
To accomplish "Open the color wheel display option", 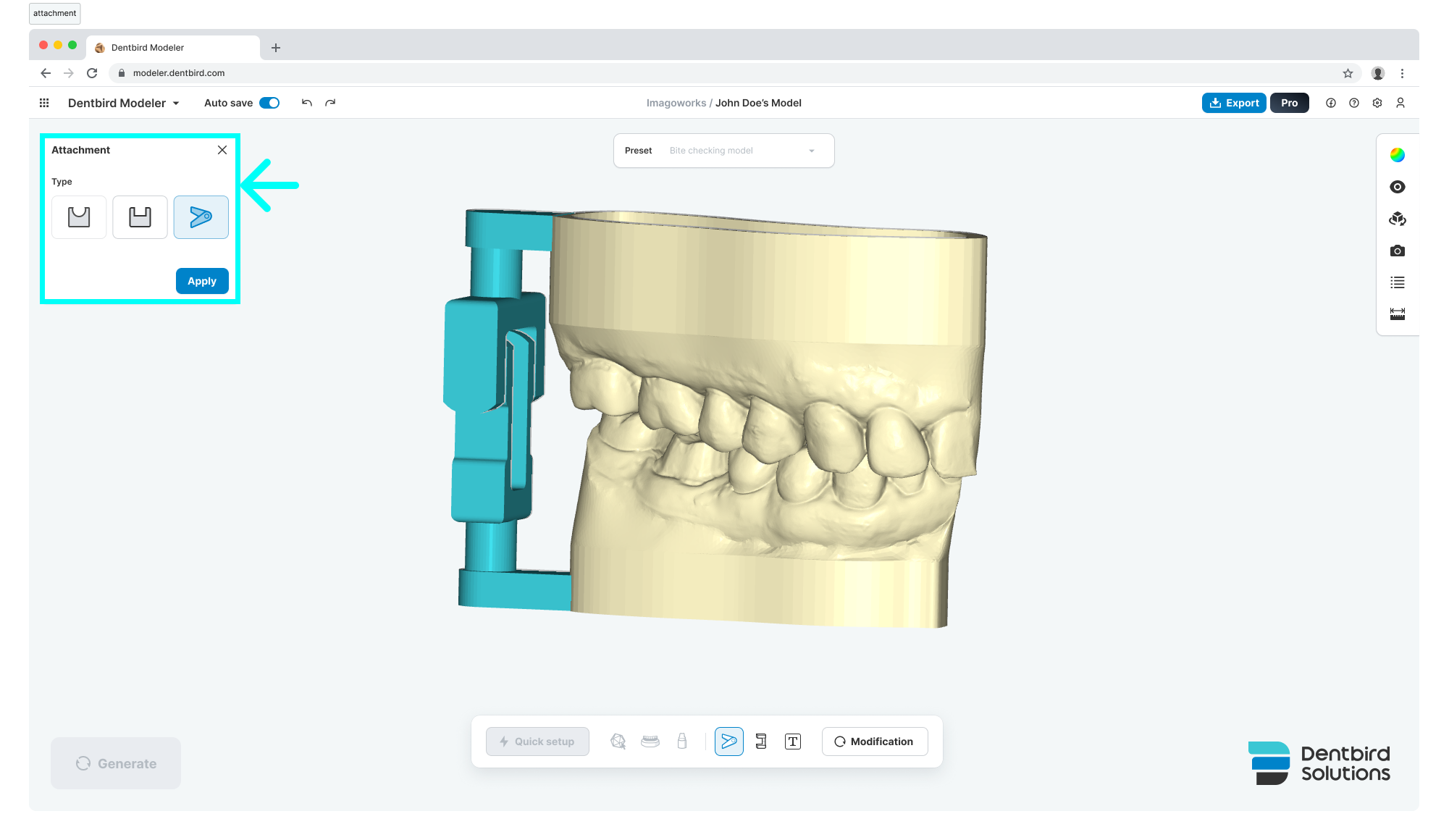I will pos(1398,155).
